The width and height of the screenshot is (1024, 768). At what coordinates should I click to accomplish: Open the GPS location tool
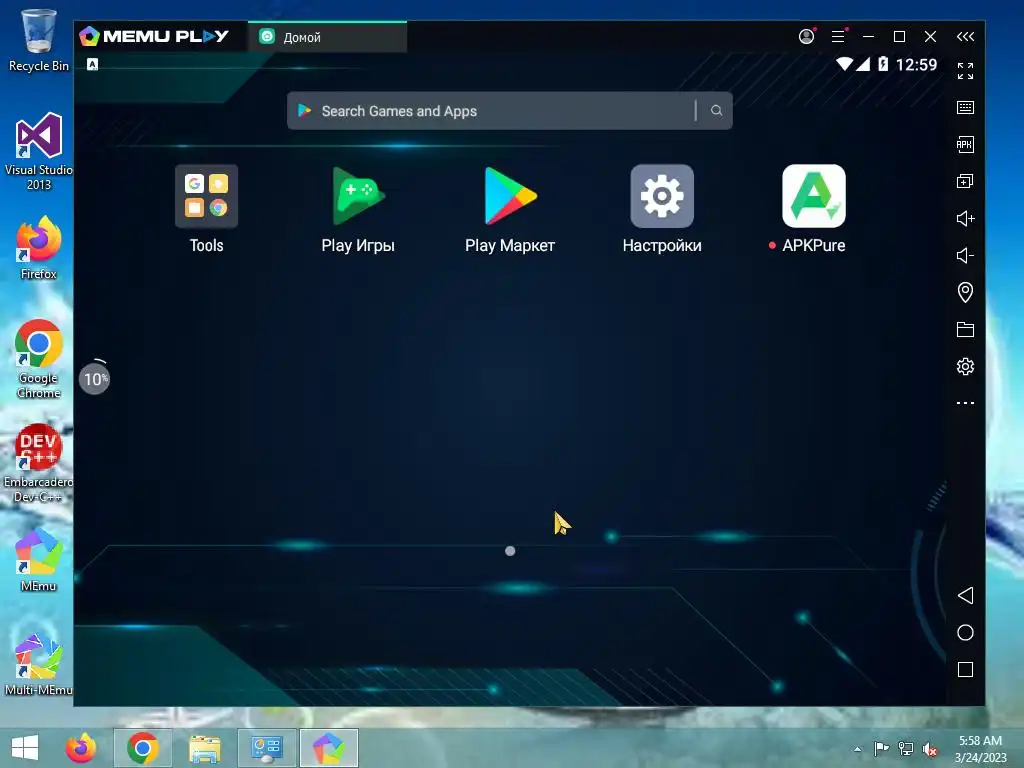tap(965, 292)
